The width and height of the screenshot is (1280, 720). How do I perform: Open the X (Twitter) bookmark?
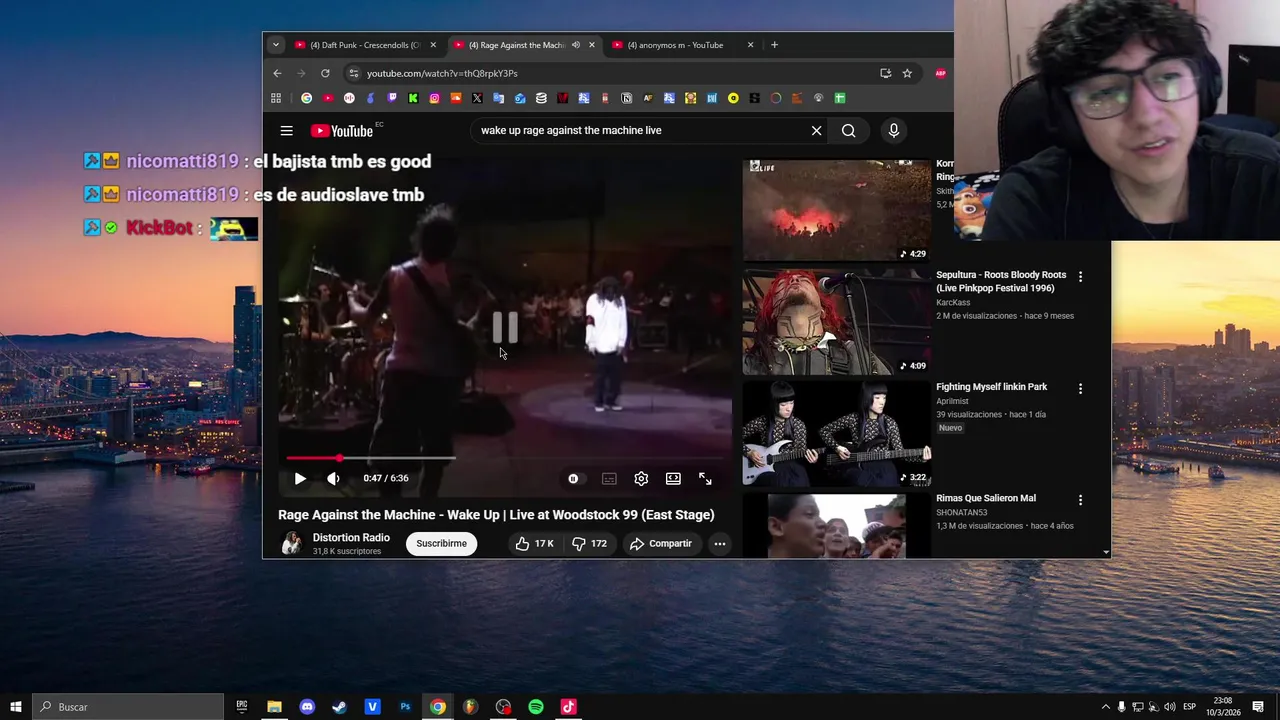click(x=477, y=98)
